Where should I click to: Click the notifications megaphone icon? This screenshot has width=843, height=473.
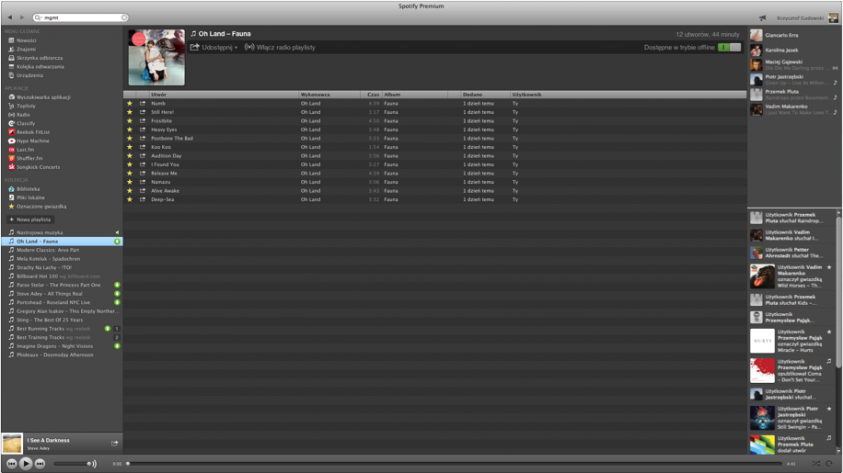point(762,18)
